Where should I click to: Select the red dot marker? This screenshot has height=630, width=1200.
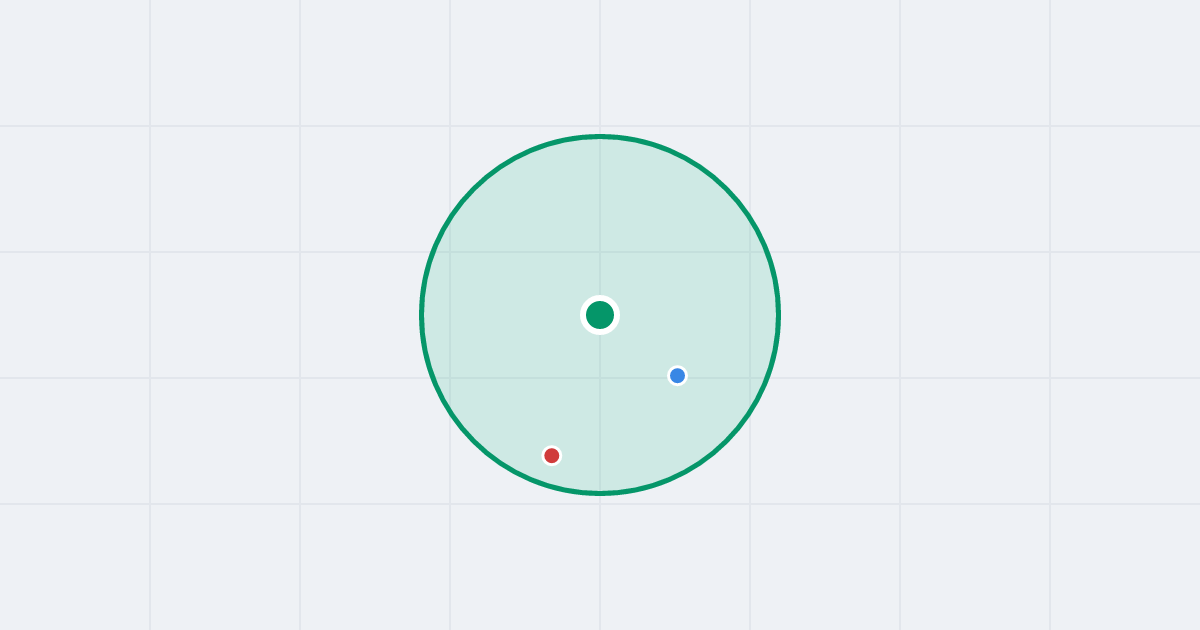551,456
